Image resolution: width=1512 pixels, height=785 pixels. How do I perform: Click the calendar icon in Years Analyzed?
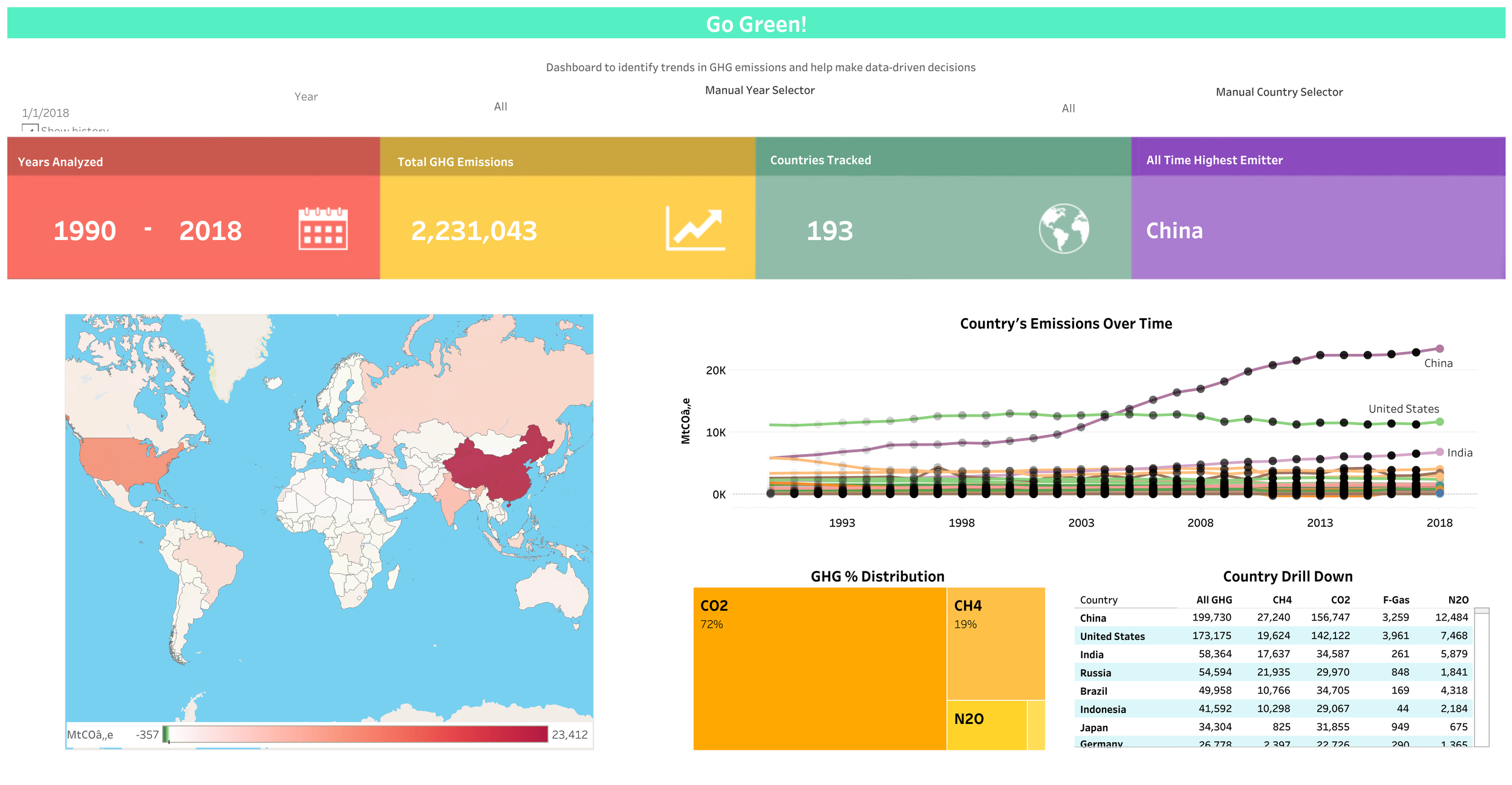tap(323, 229)
